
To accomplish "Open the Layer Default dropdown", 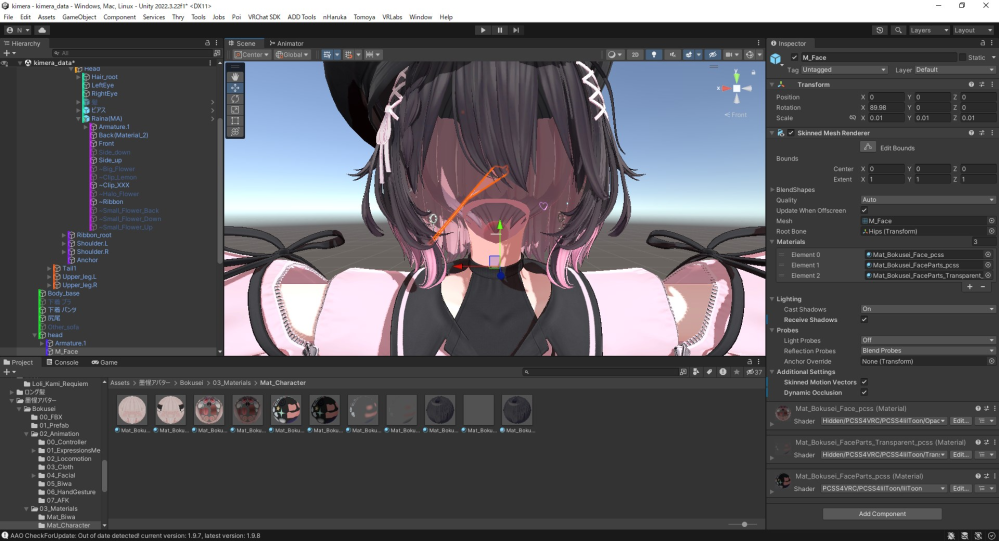I will click(954, 69).
